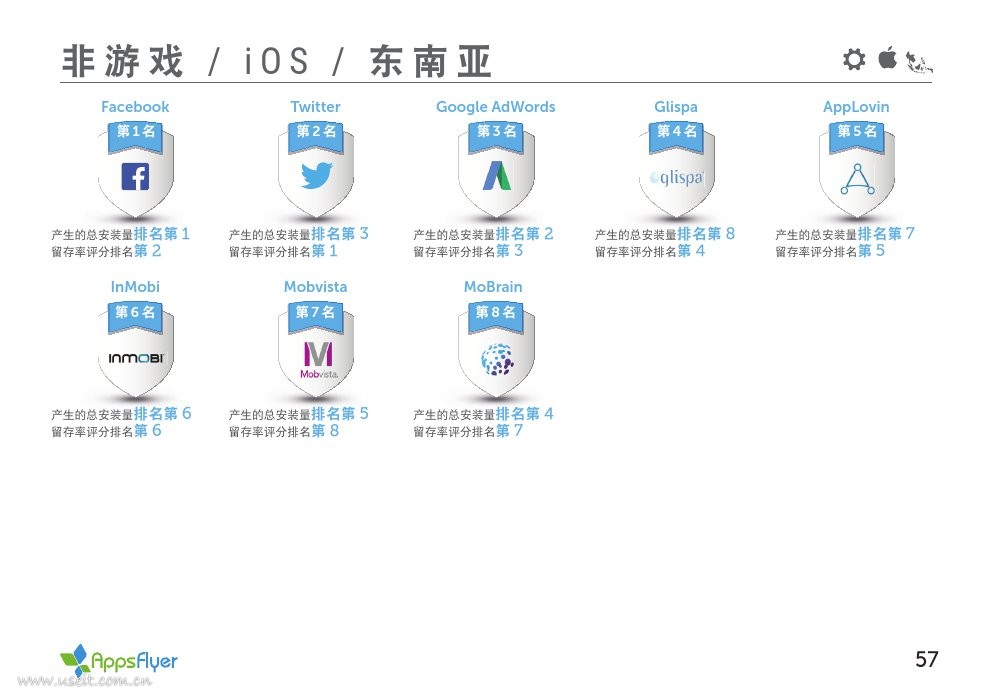Click the MoBrain dotted sphere logo
992x699 pixels.
point(497,359)
